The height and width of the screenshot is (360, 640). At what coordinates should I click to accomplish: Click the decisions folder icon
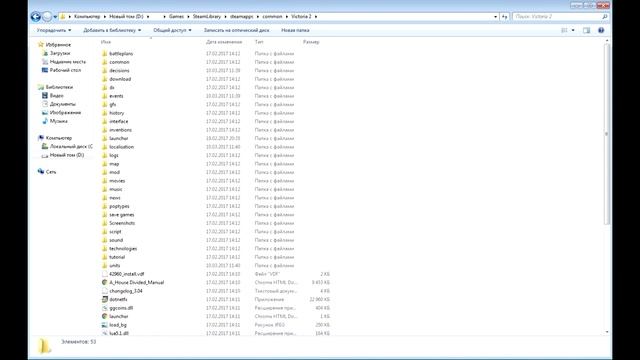(104, 71)
